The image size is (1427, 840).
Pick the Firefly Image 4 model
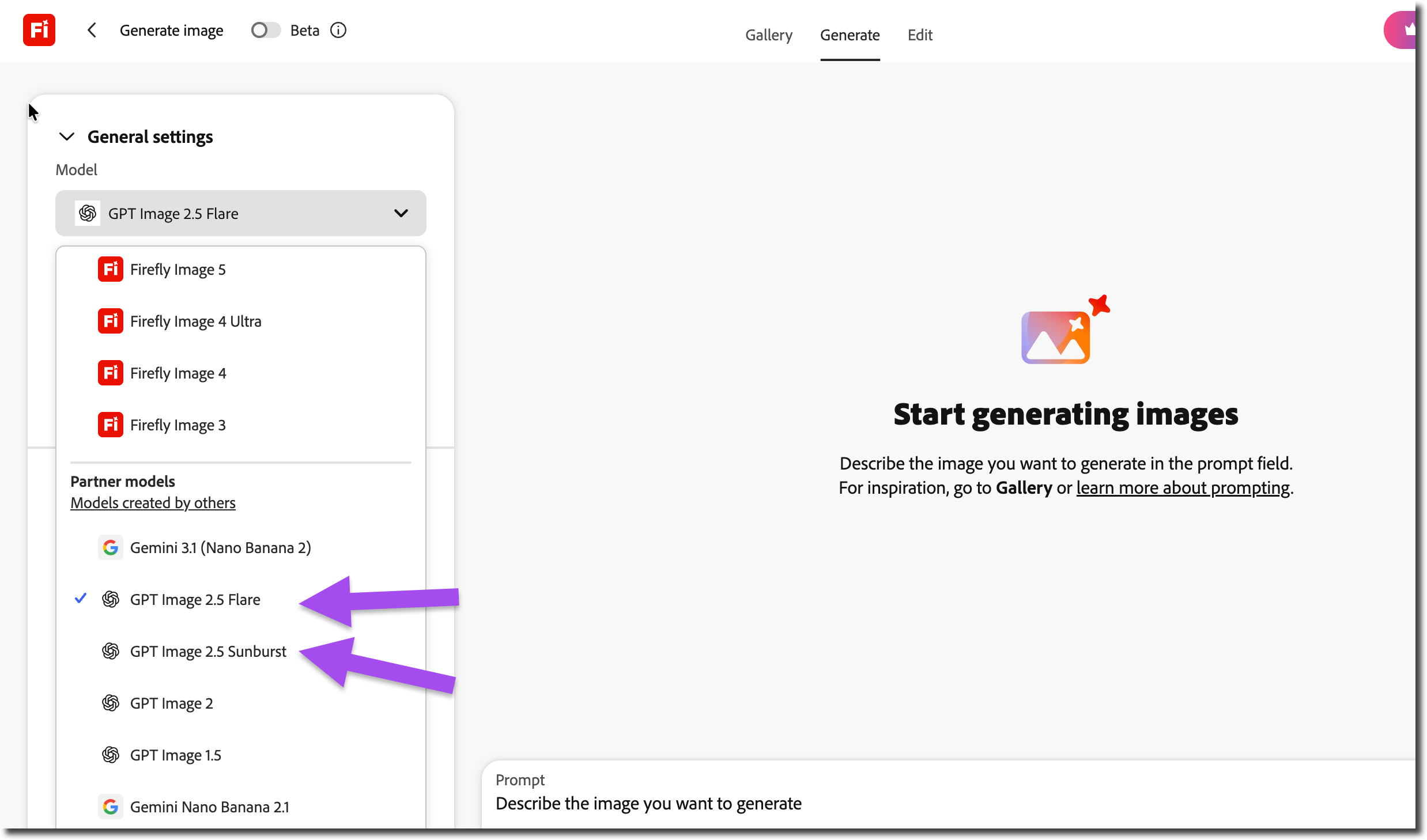(241, 373)
